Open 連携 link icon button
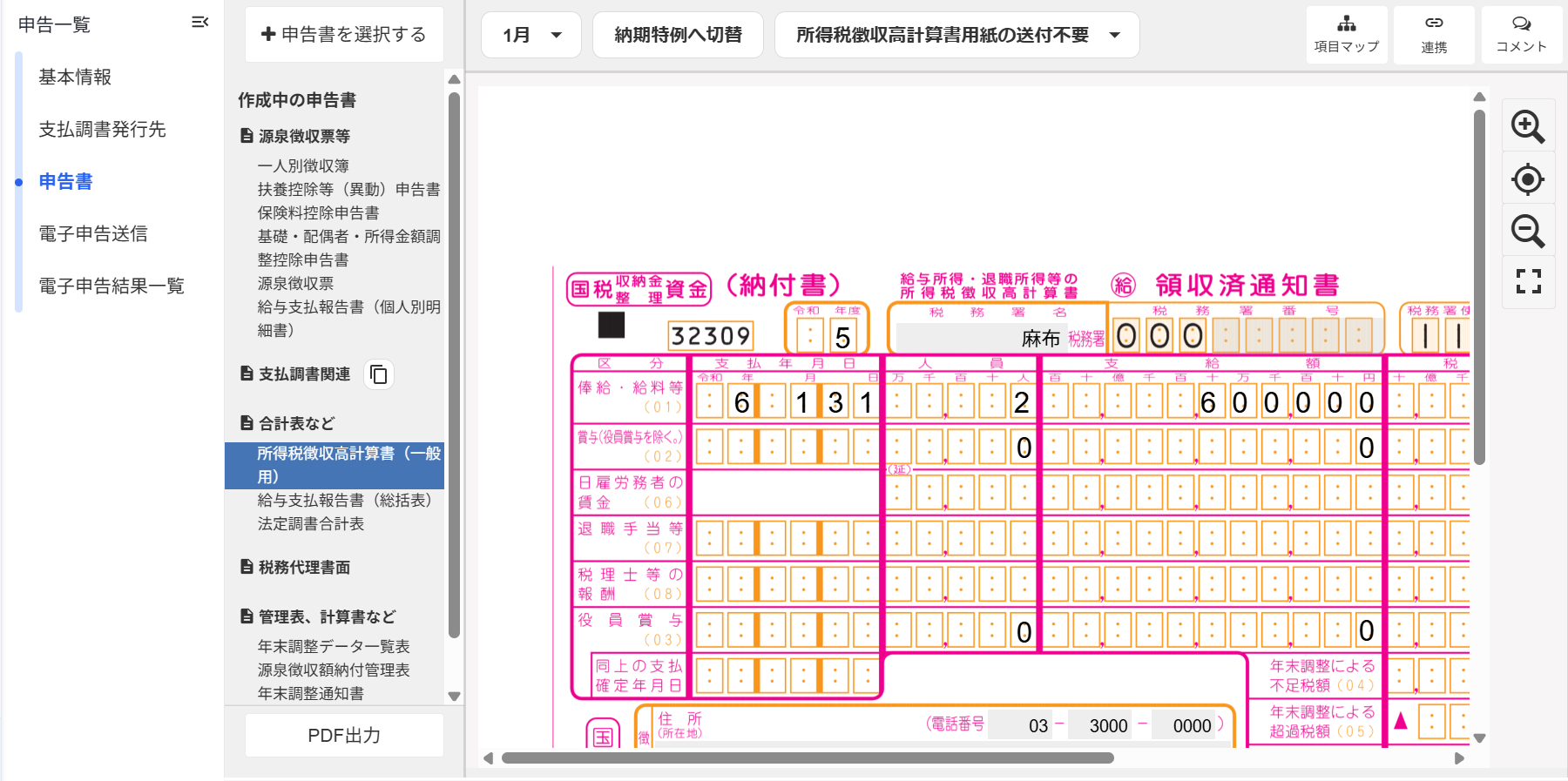Image resolution: width=1568 pixels, height=781 pixels. point(1434,35)
